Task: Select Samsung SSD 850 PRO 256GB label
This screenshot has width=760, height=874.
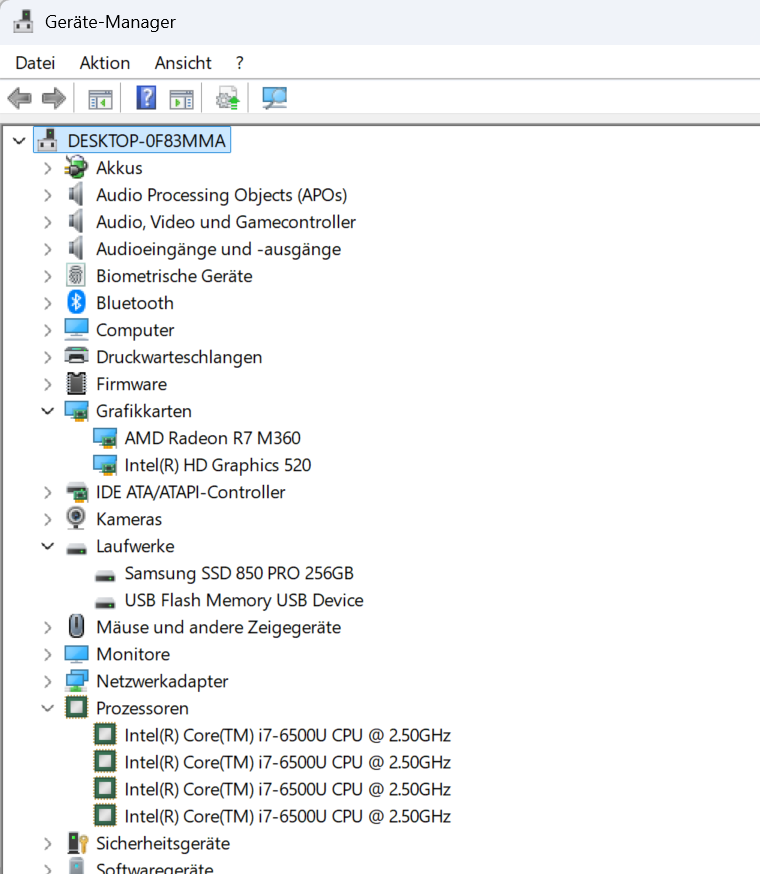Action: pyautogui.click(x=239, y=573)
